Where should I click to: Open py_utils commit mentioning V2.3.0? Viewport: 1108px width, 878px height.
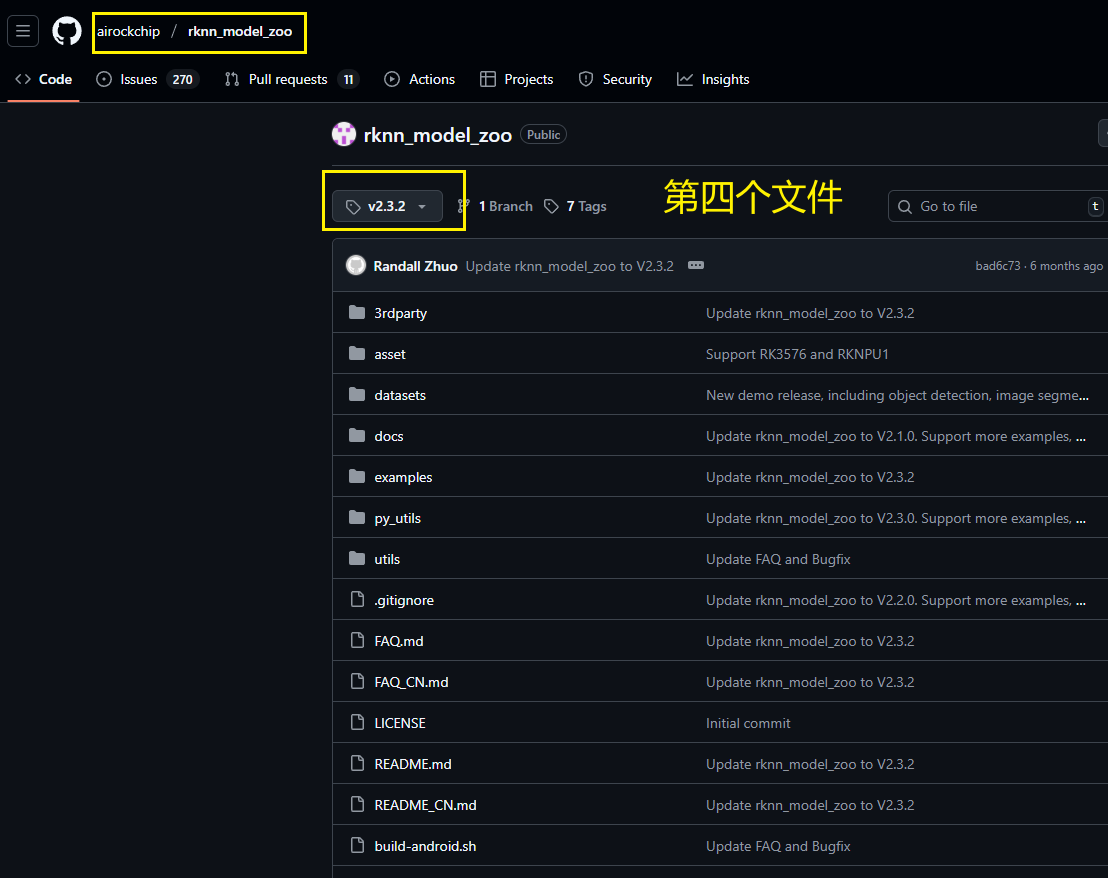coord(895,518)
